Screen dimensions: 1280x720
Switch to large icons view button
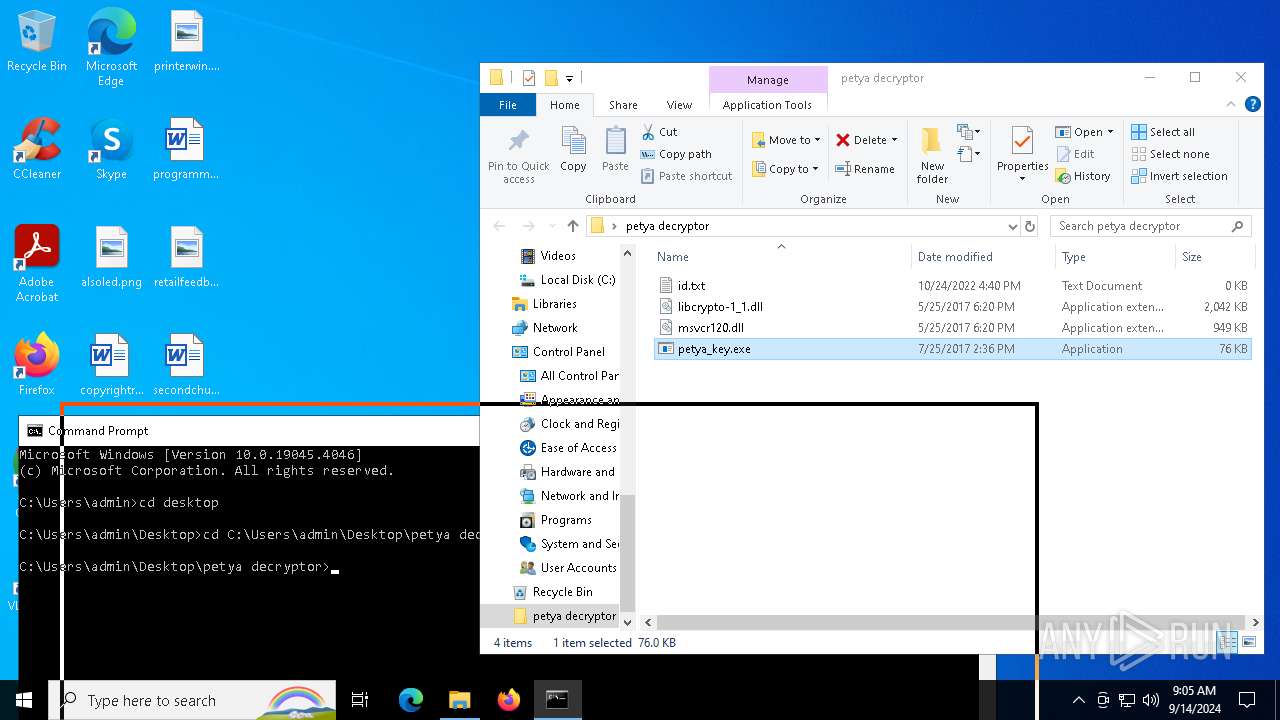(x=1248, y=642)
